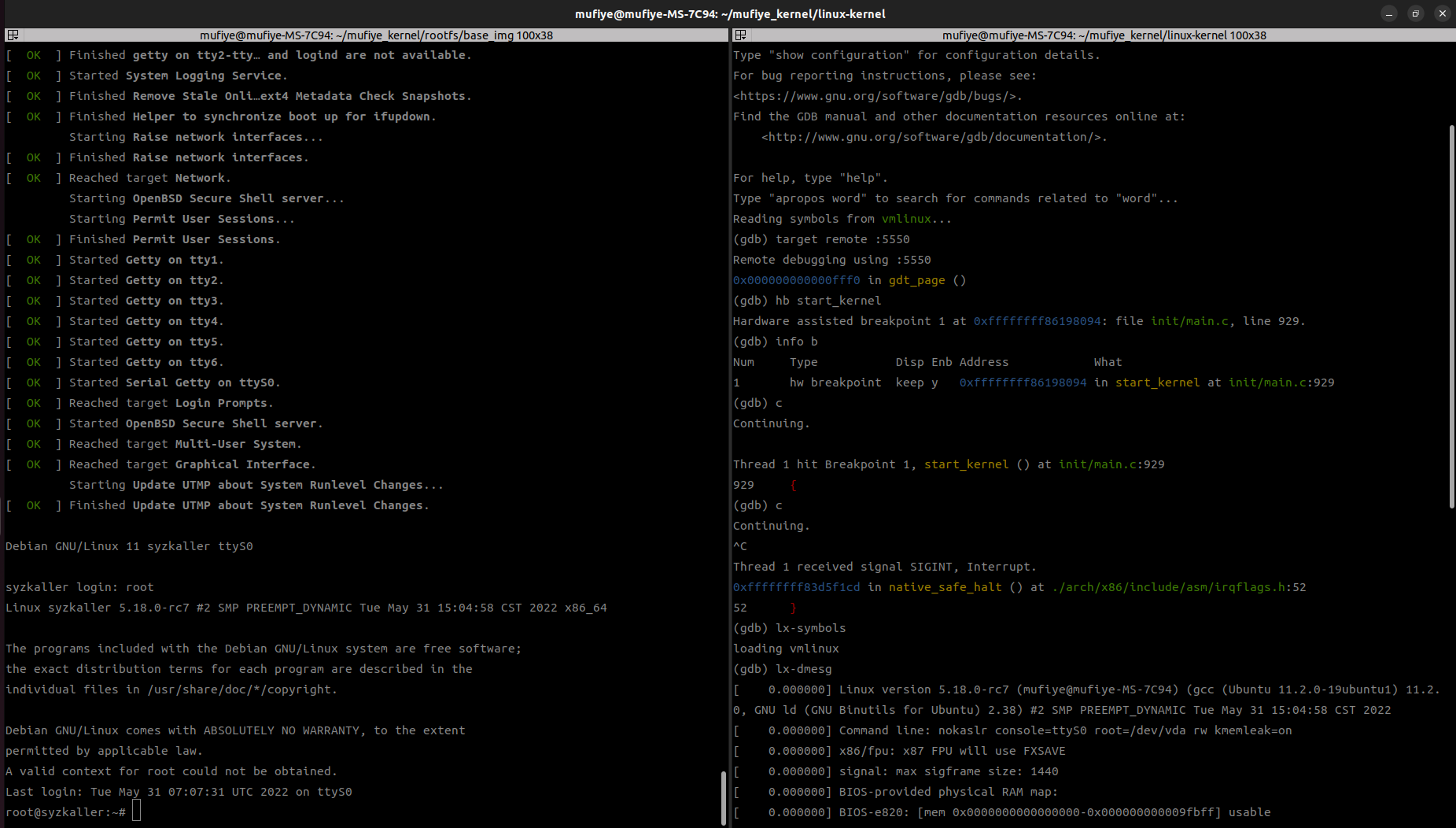Click the BIOS-e820 usable memory line
Screen dimensions: 1456x828
pos(1002,812)
